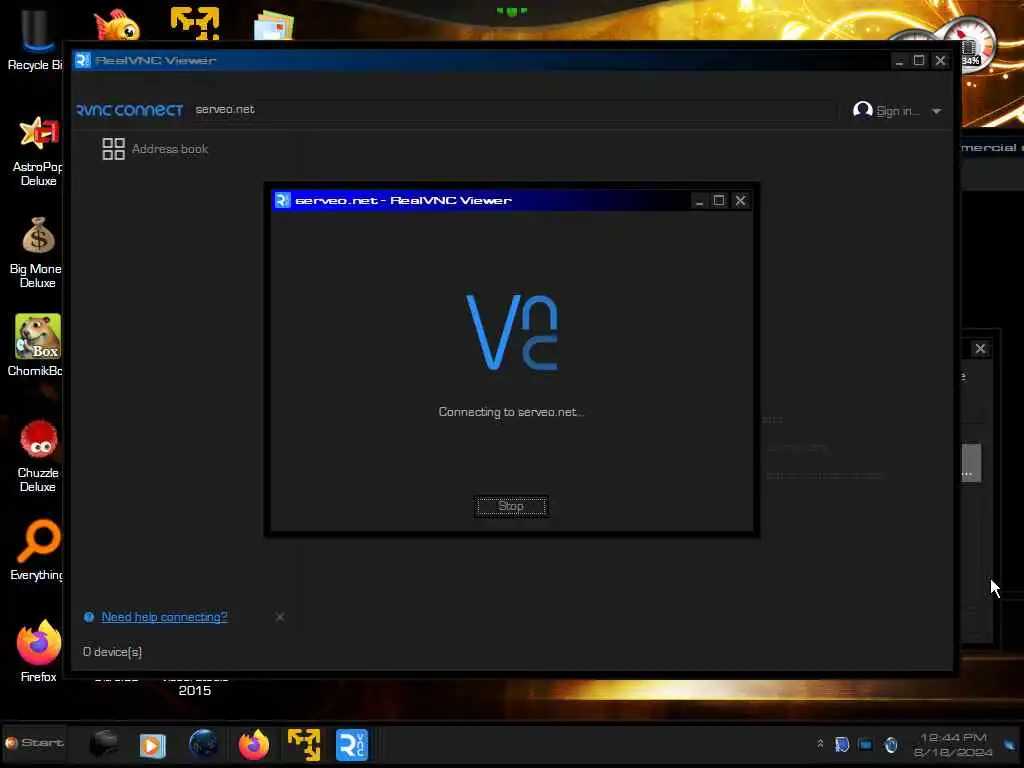Close the serveo.net connection dialog
The height and width of the screenshot is (768, 1024).
pos(741,200)
